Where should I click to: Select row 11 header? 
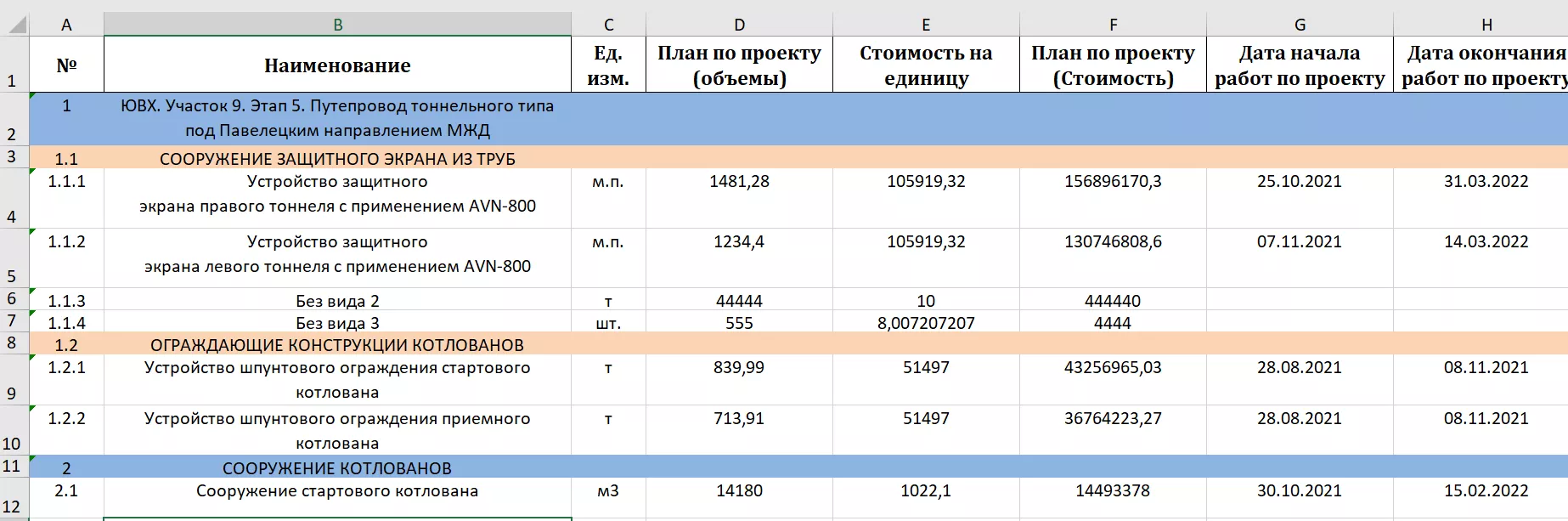pos(13,467)
